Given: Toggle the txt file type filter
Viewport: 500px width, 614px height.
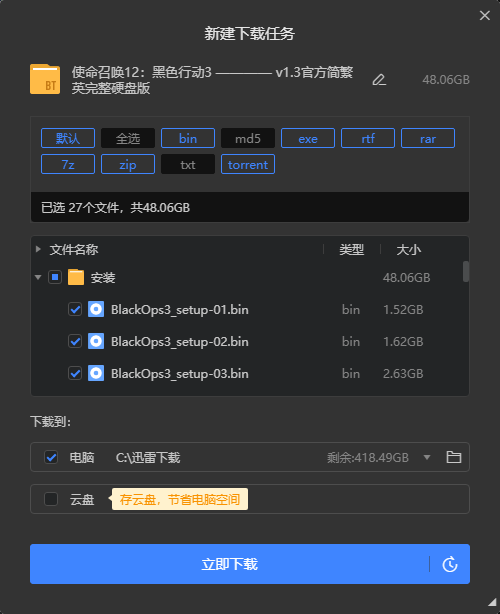Looking at the screenshot, I should tap(188, 164).
